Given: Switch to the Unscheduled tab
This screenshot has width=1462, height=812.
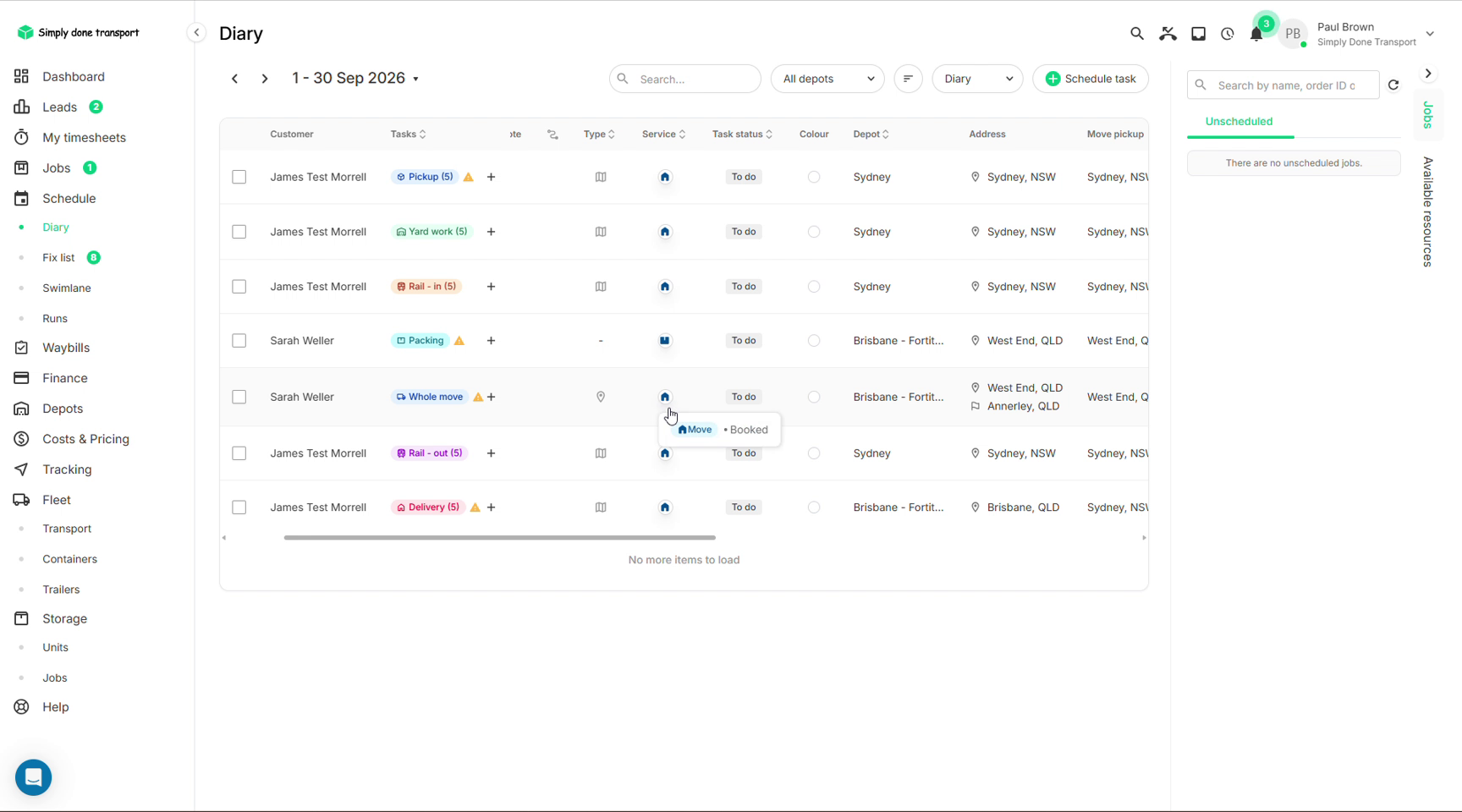Looking at the screenshot, I should pos(1239,122).
